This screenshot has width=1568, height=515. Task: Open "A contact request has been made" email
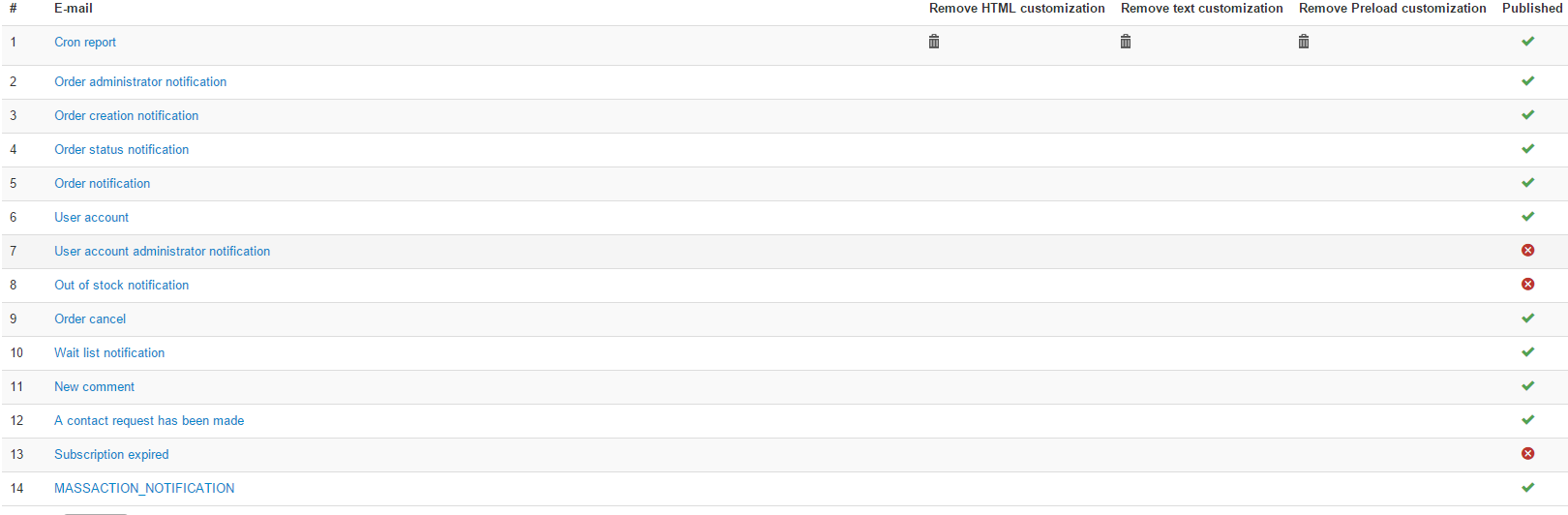[x=149, y=421]
